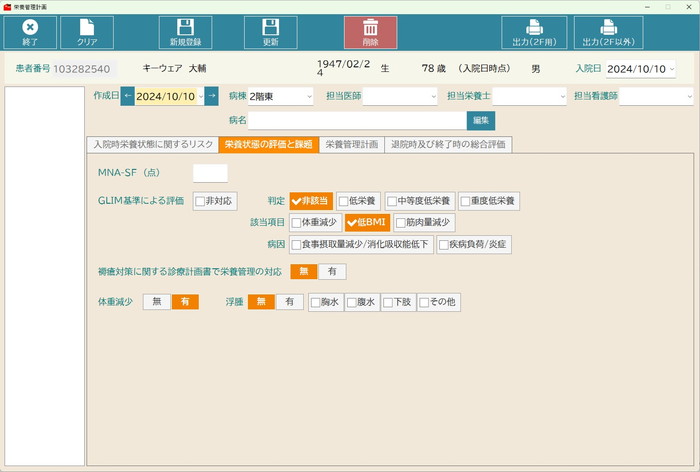Click the MNA-SF score input field
The height and width of the screenshot is (472, 700).
tap(210, 173)
